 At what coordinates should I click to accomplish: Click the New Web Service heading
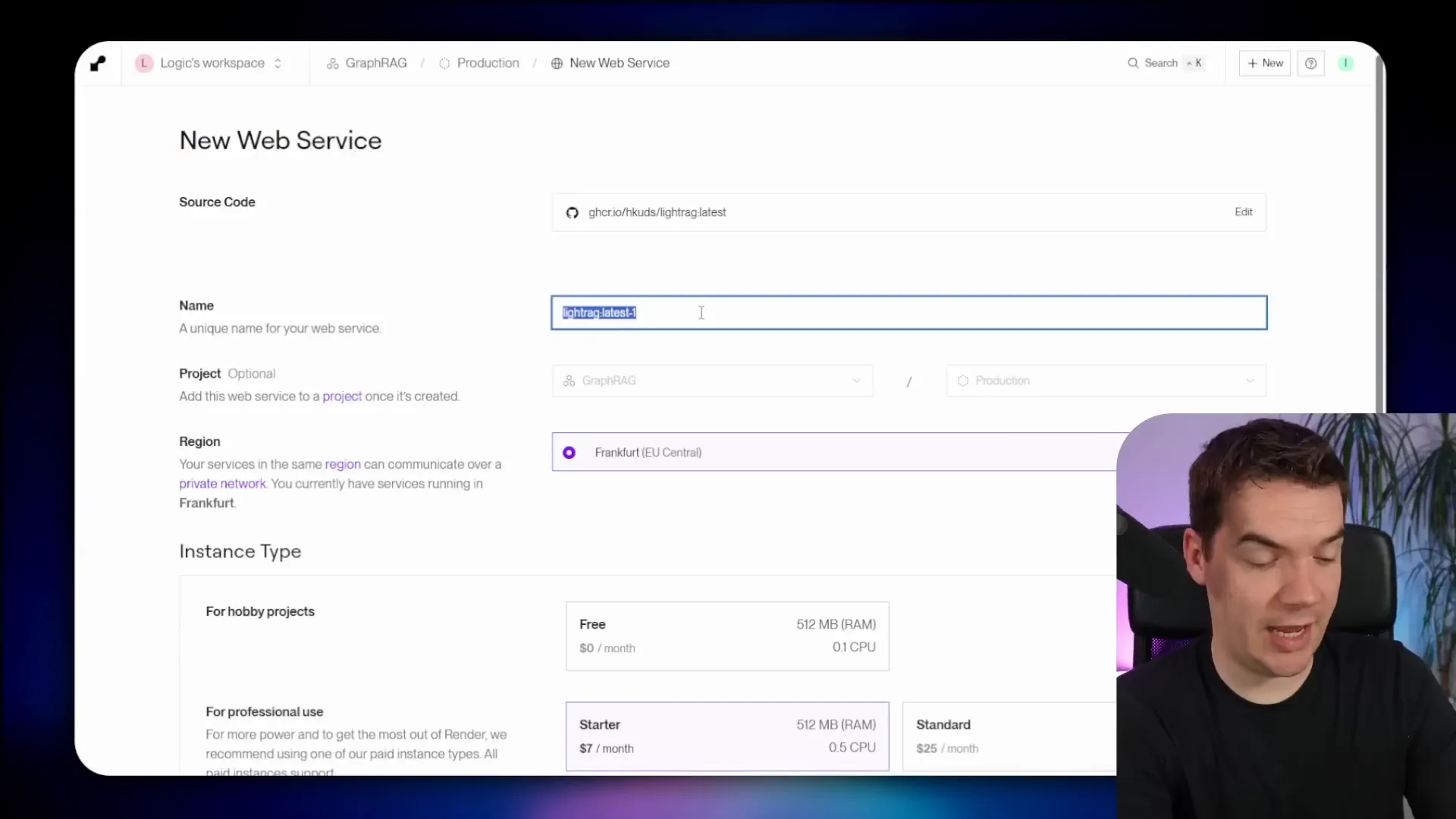click(281, 140)
